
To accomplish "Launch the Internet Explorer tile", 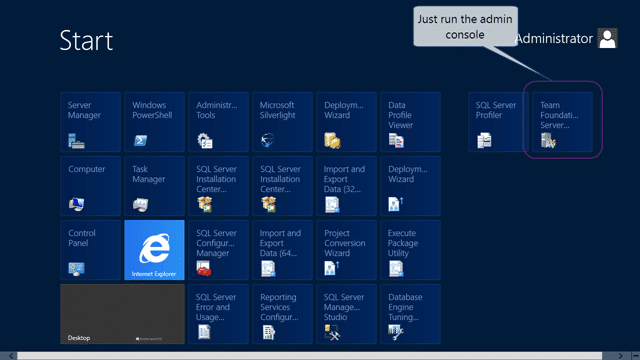I will click(154, 250).
